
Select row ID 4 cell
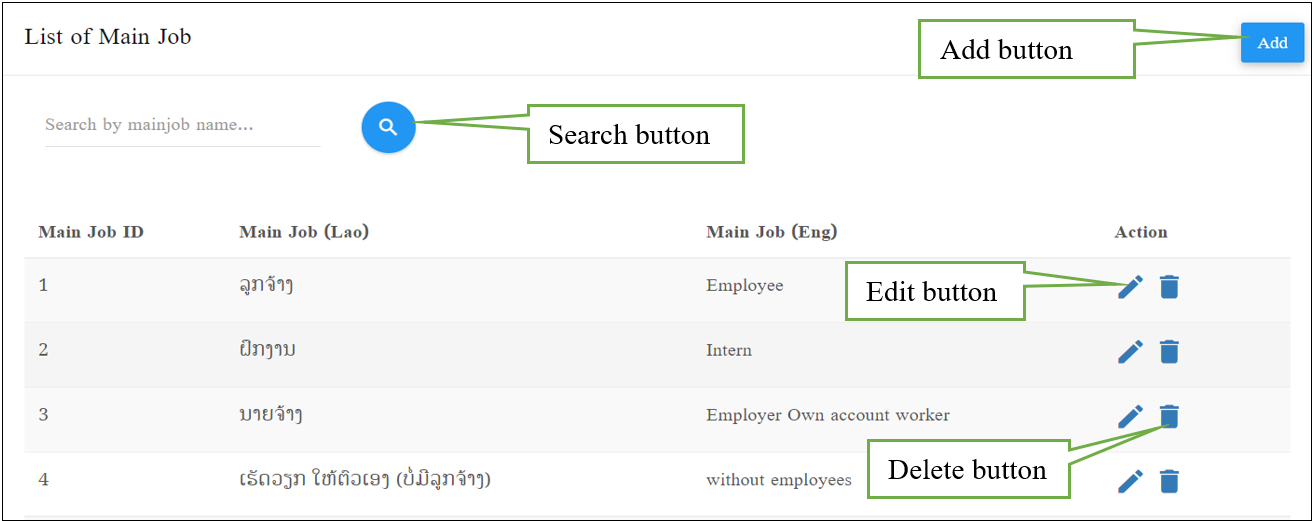click(x=43, y=479)
